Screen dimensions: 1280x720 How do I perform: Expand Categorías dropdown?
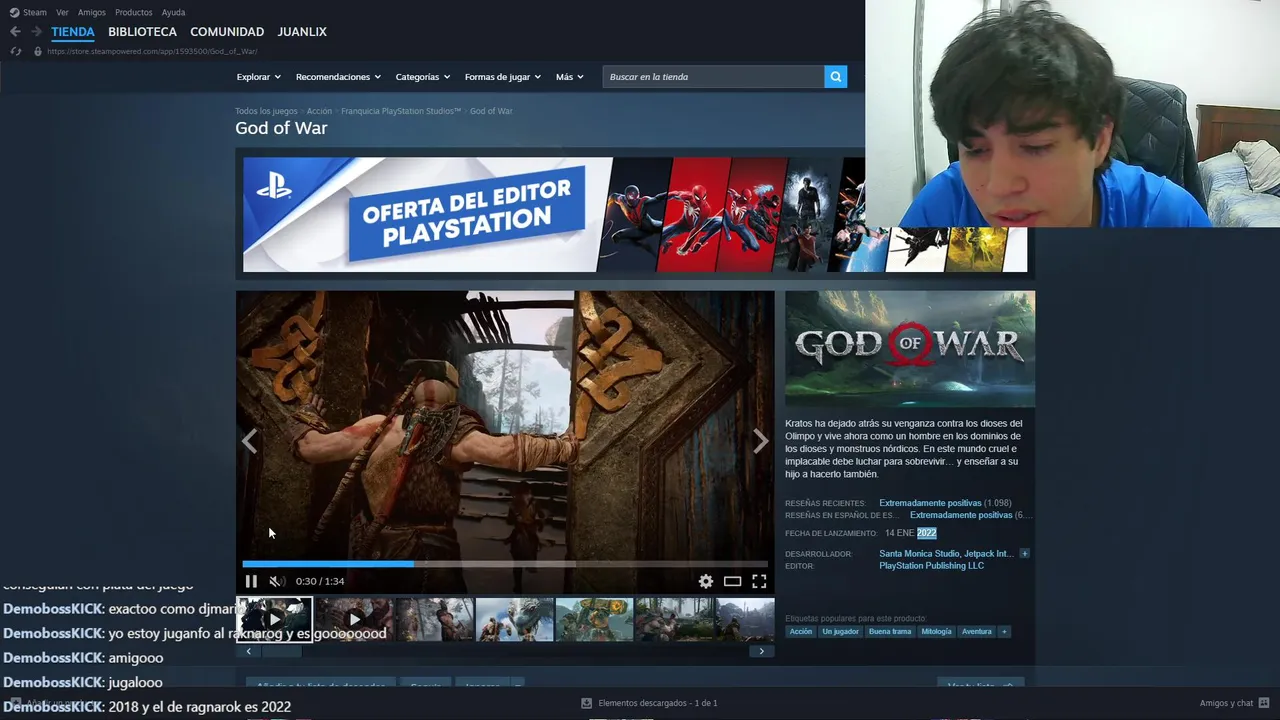coord(422,77)
